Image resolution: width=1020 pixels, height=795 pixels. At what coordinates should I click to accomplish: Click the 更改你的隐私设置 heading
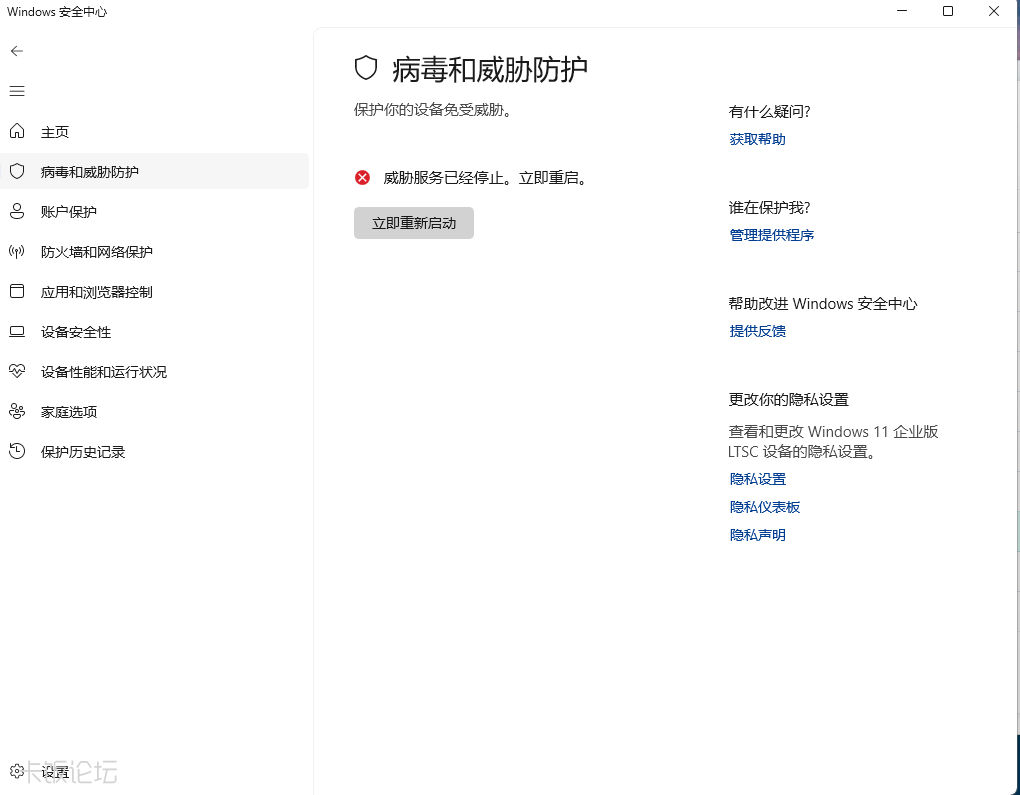click(x=788, y=399)
